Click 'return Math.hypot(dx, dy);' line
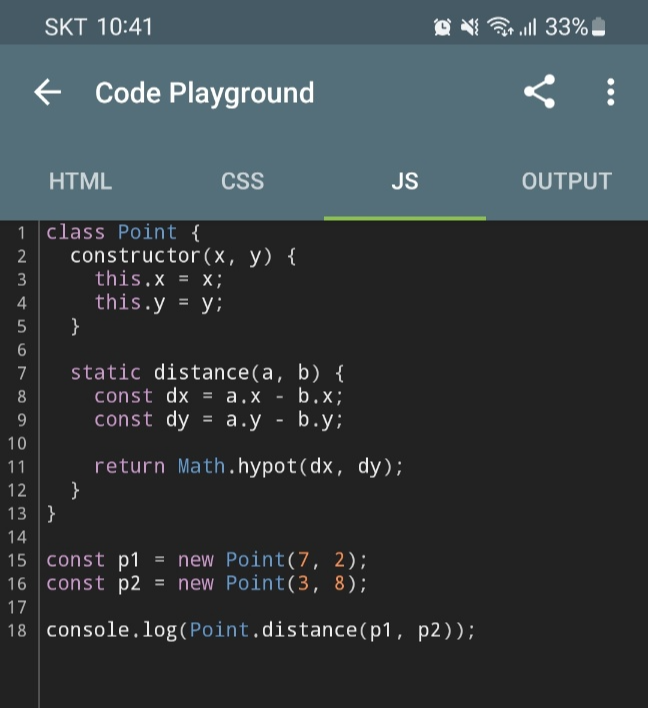This screenshot has width=648, height=708. (x=249, y=466)
